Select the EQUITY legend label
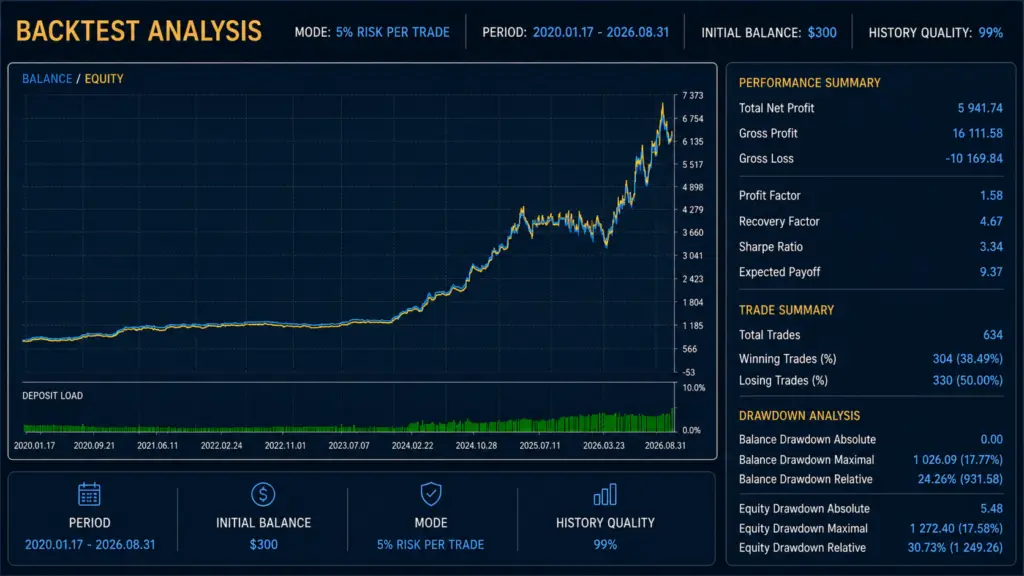1024x576 pixels. click(x=104, y=78)
